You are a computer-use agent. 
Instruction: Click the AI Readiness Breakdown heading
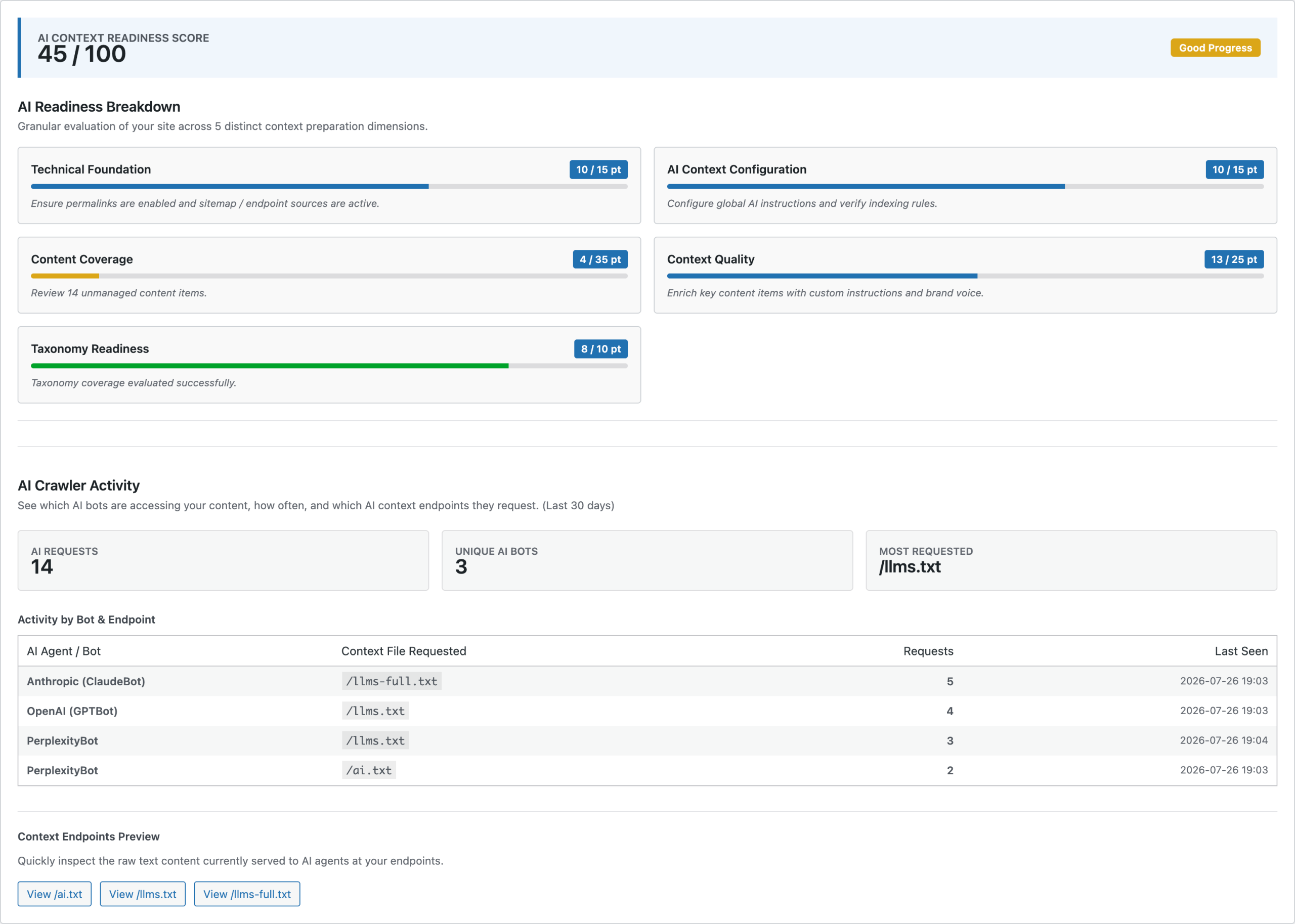pos(99,106)
